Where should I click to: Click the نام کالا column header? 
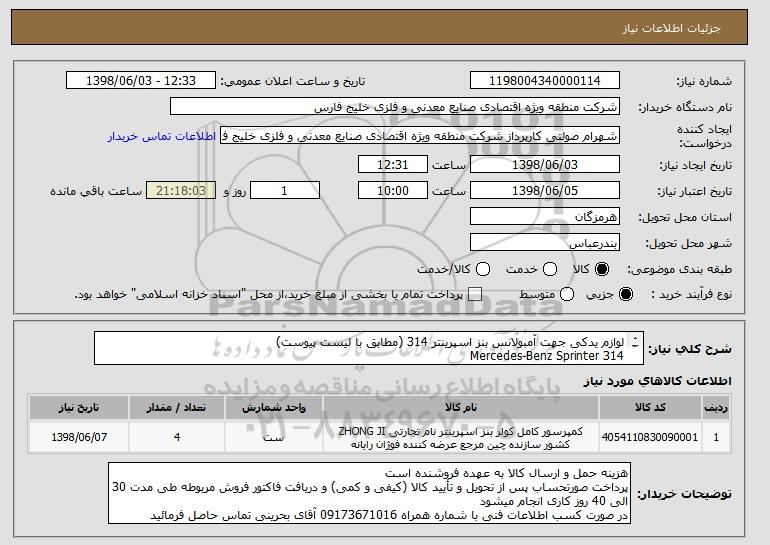pos(461,408)
